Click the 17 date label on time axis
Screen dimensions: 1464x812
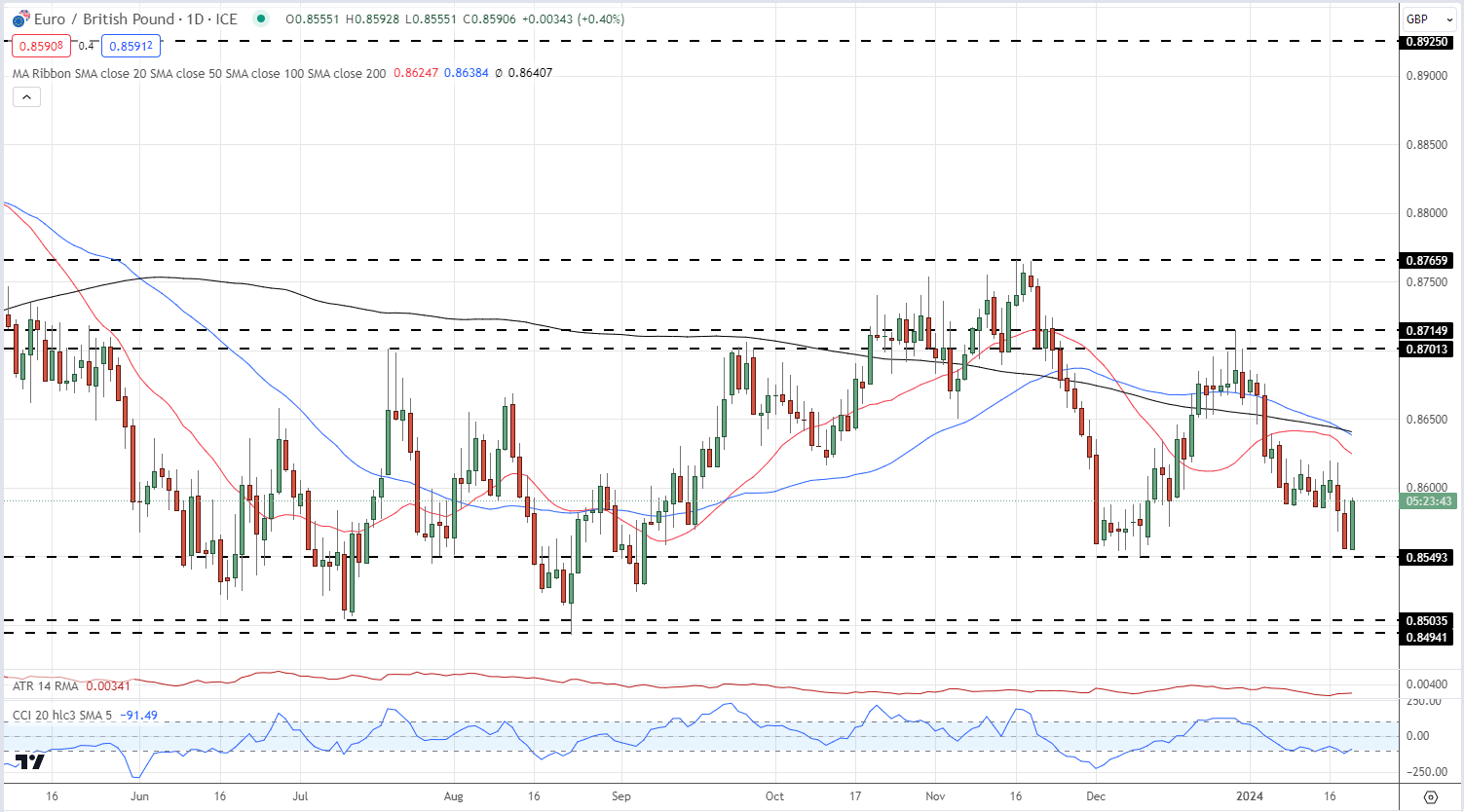click(x=855, y=796)
